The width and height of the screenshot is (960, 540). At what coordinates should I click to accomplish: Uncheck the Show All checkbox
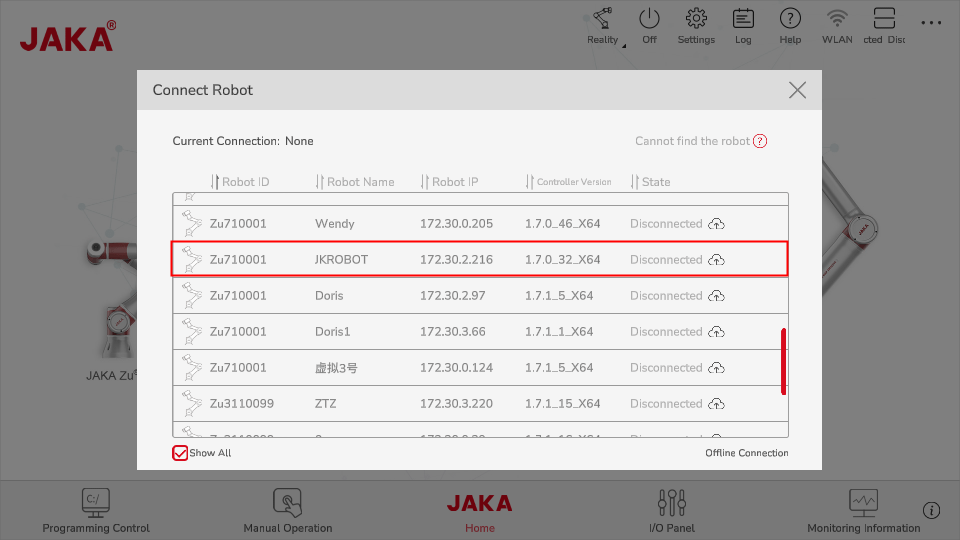(x=180, y=453)
